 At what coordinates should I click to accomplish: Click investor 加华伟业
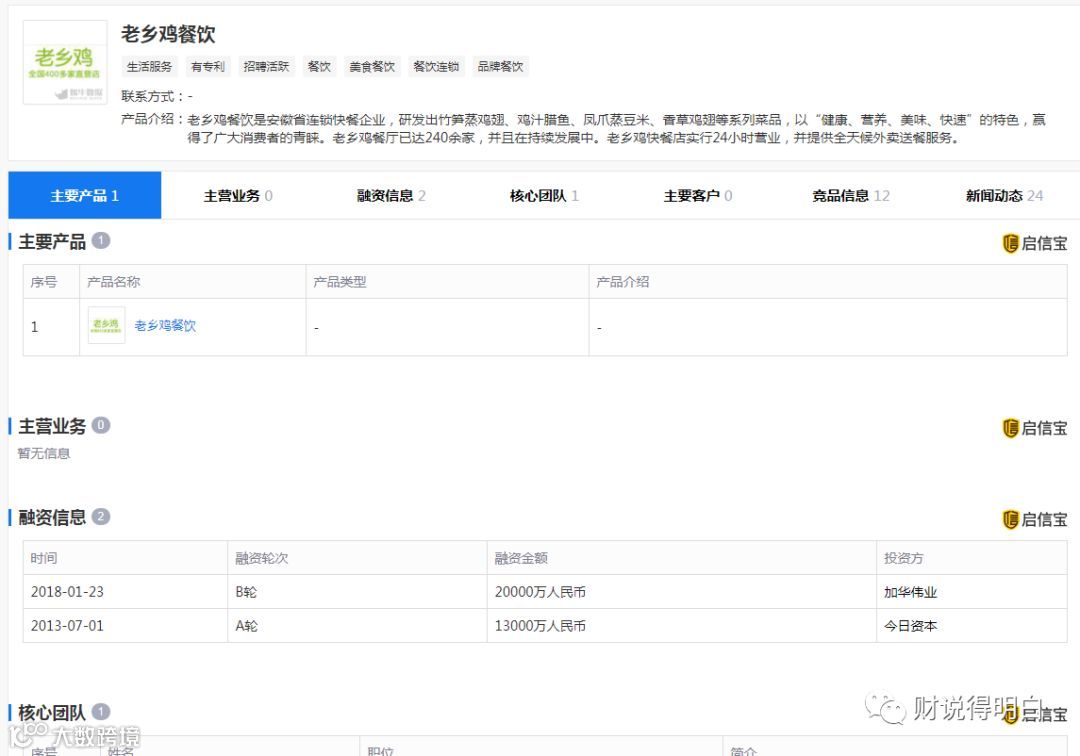click(x=911, y=592)
